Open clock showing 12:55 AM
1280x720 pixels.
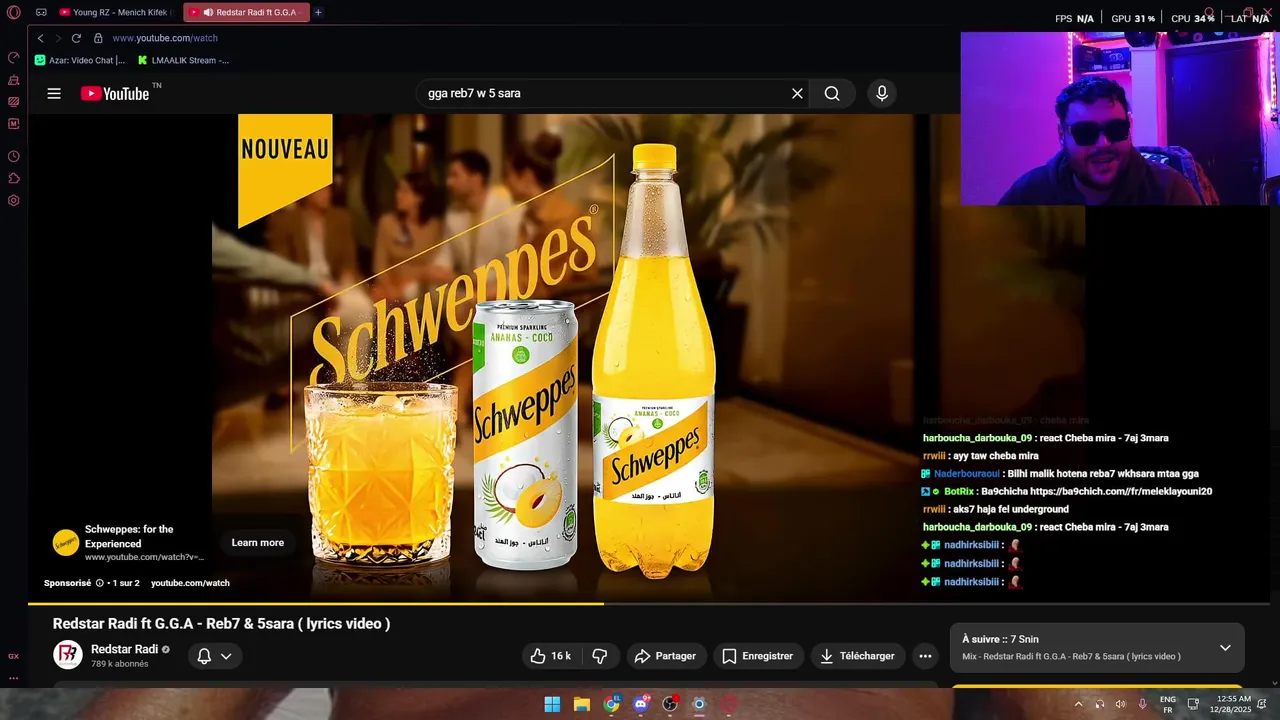coord(1233,704)
